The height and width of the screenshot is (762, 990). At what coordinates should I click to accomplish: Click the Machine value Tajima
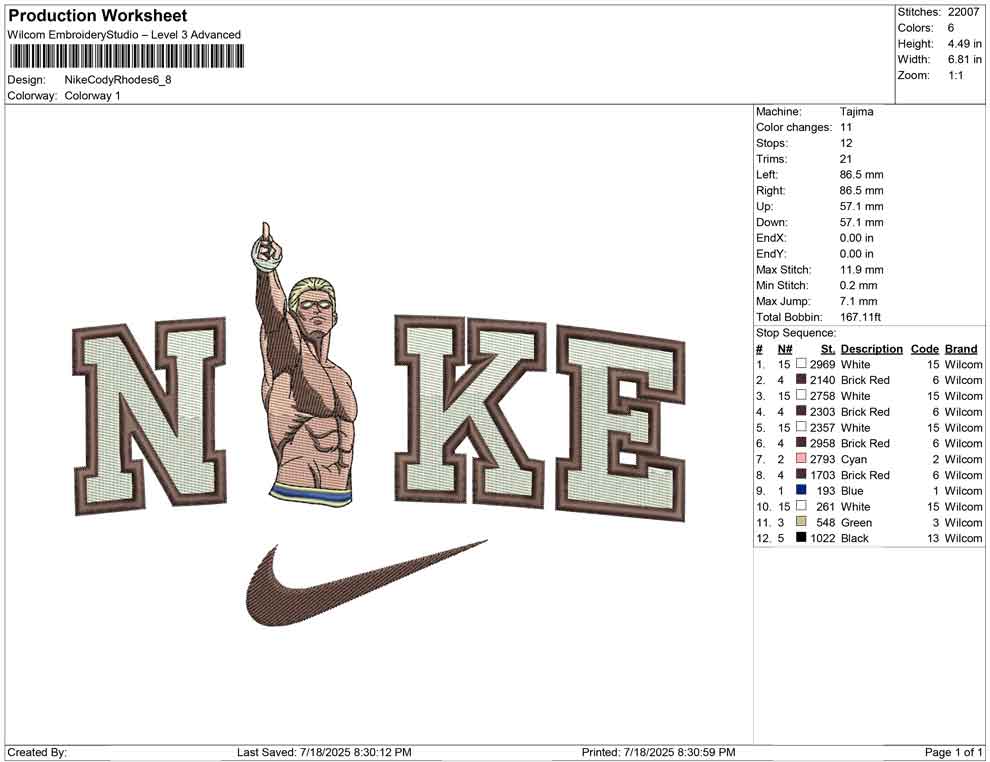856,111
